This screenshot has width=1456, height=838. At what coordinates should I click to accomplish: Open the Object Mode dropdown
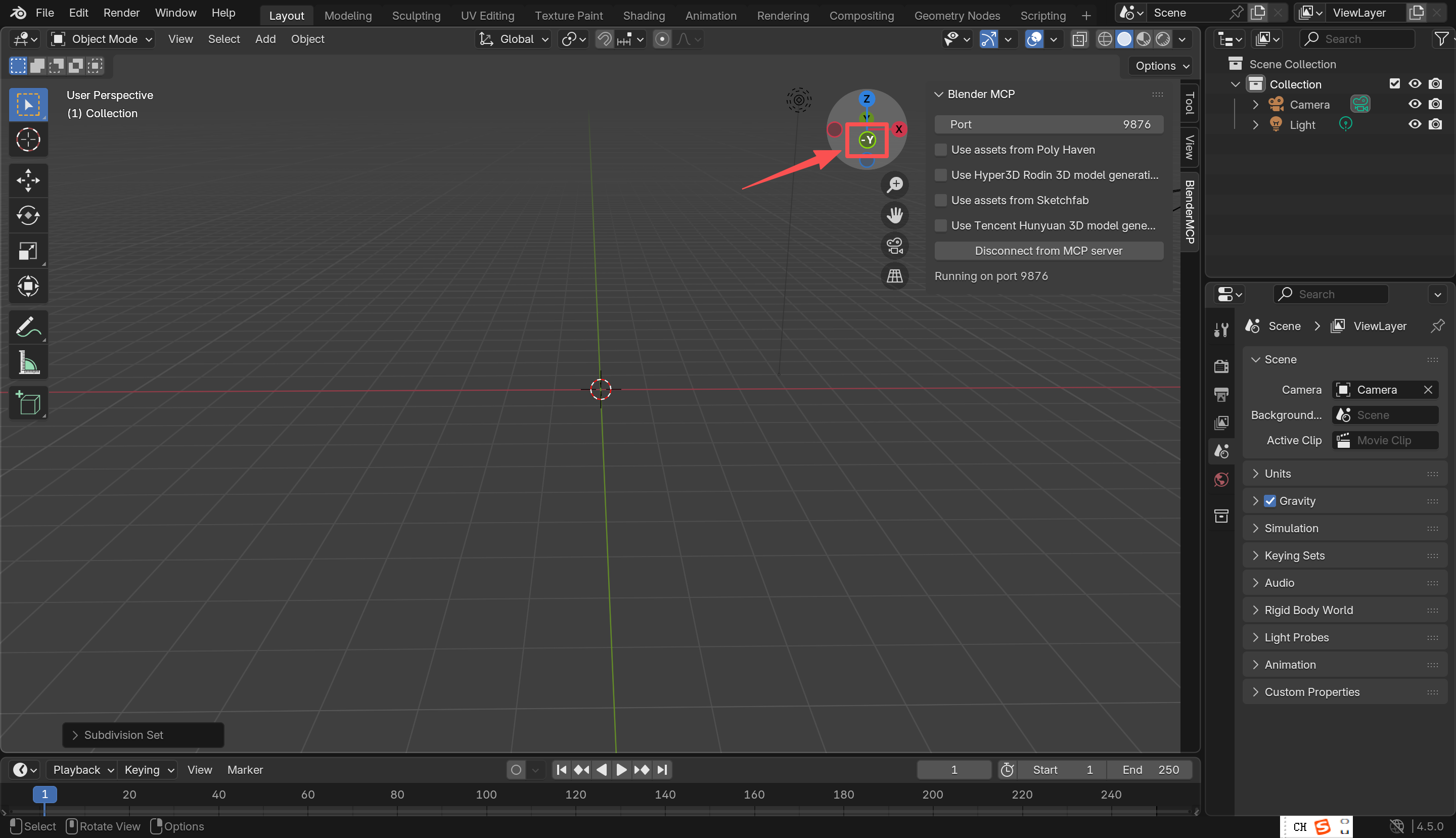(x=101, y=38)
